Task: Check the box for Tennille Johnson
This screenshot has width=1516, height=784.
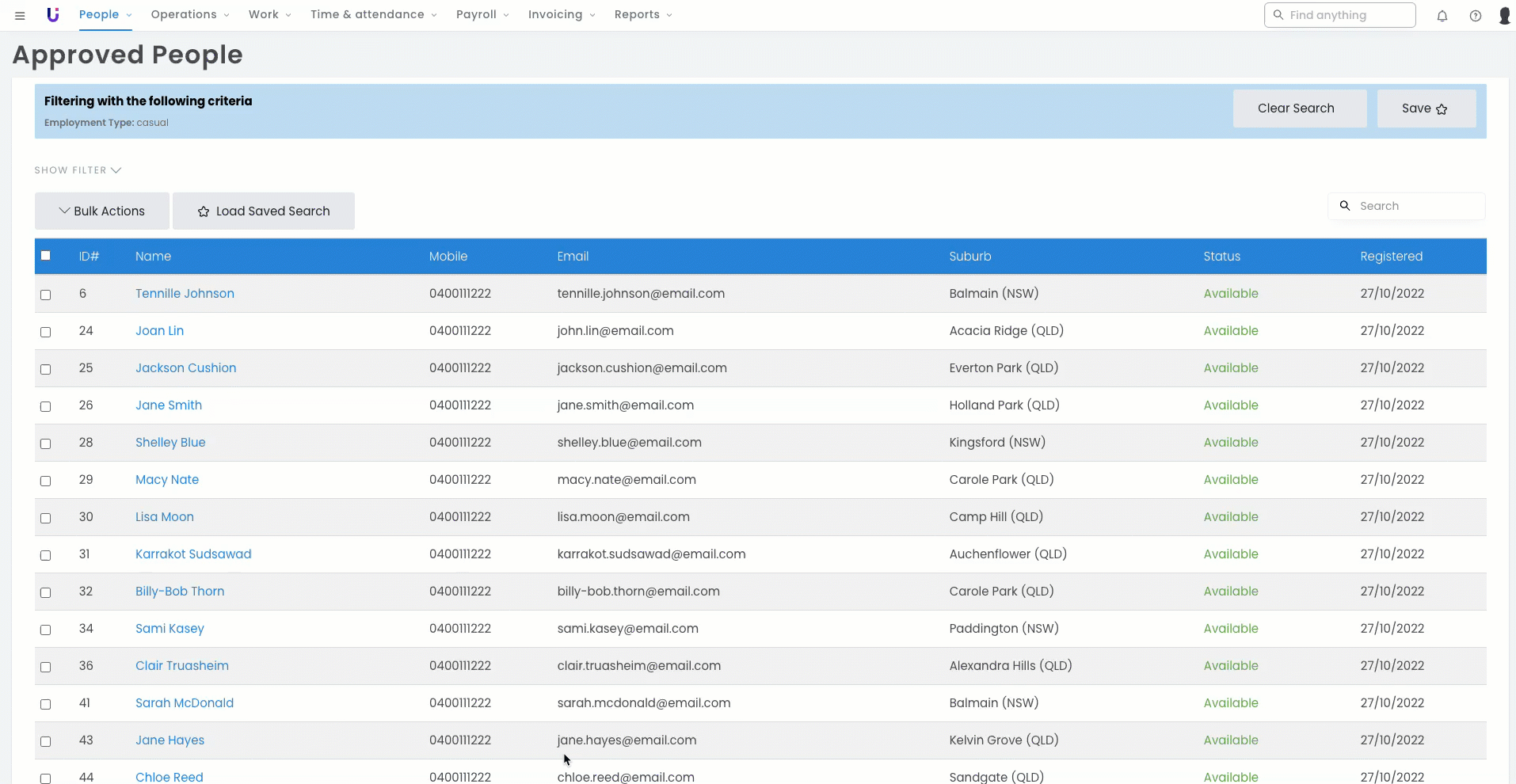Action: tap(46, 295)
